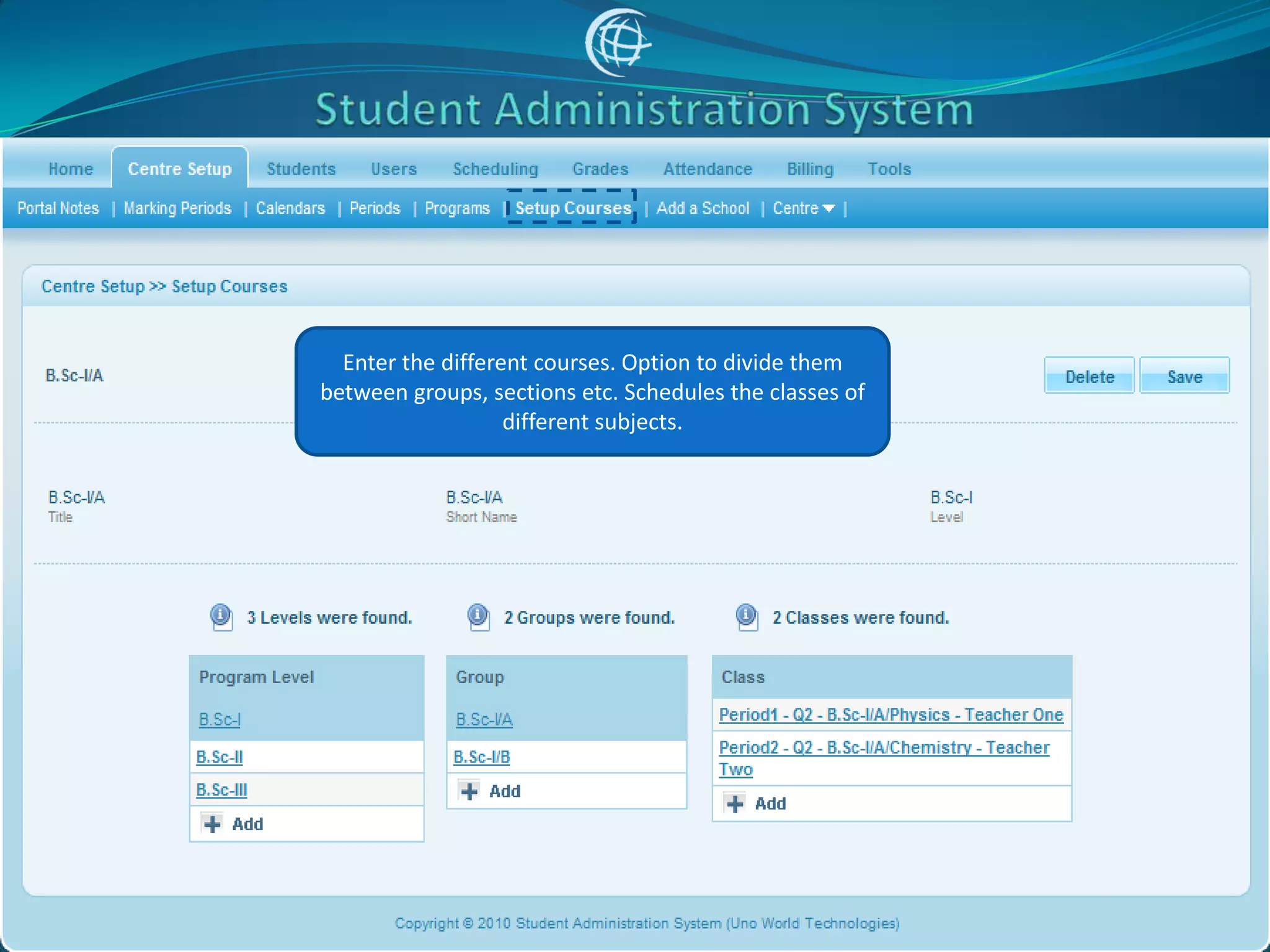Open the Period1 Physics Teacher One class

click(891, 715)
